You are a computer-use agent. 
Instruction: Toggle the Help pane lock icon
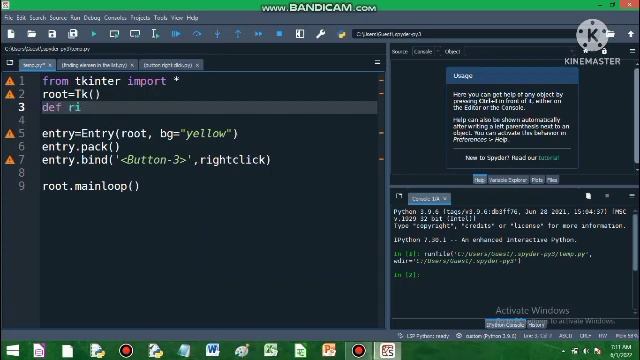tap(604, 51)
